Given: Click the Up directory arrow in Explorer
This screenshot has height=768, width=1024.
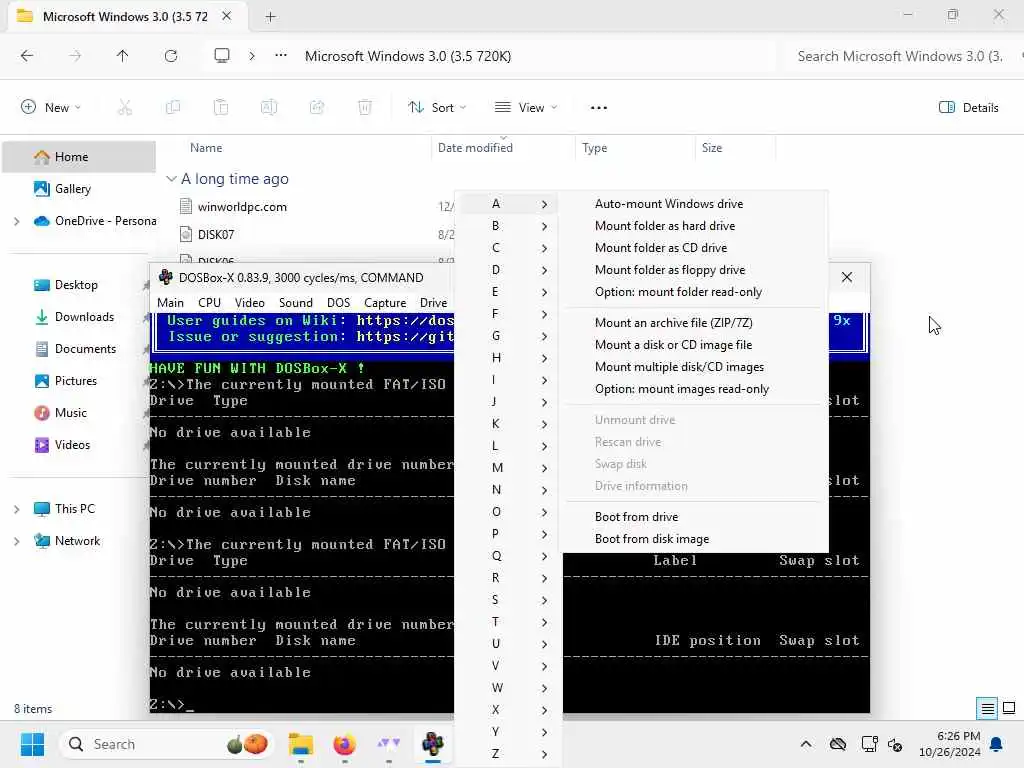Looking at the screenshot, I should [122, 56].
